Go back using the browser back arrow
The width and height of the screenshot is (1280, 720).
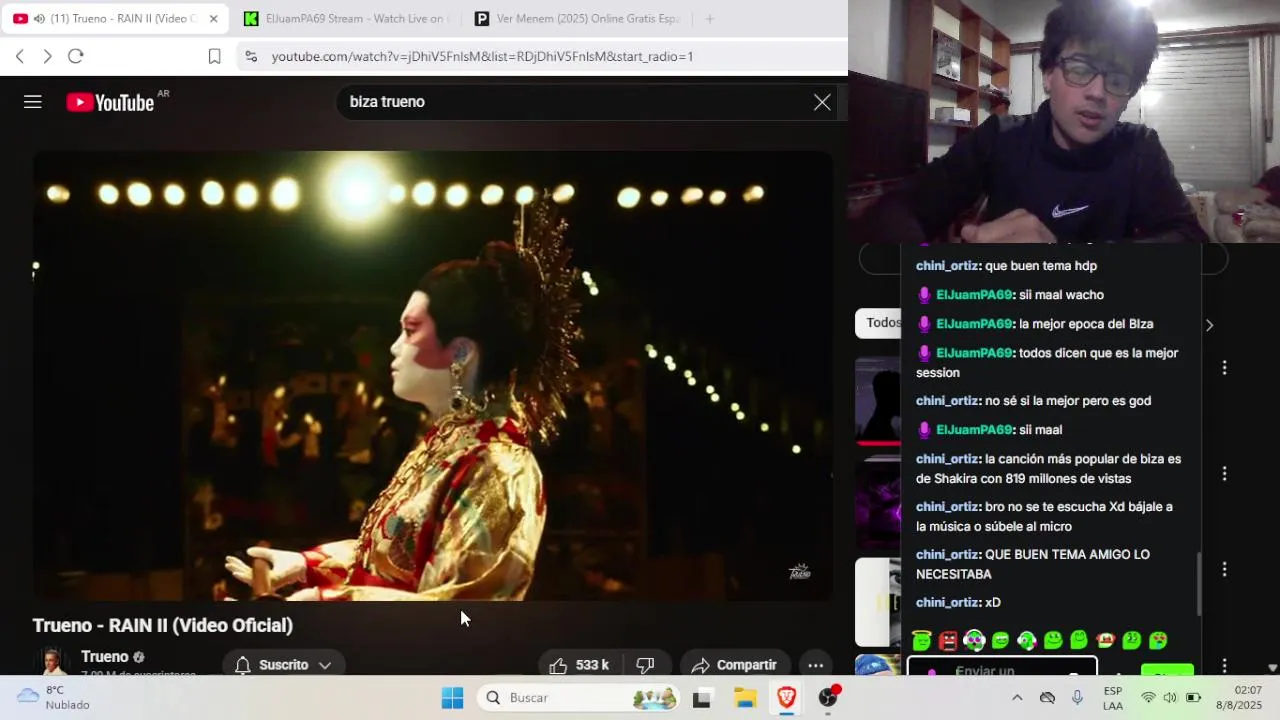19,56
